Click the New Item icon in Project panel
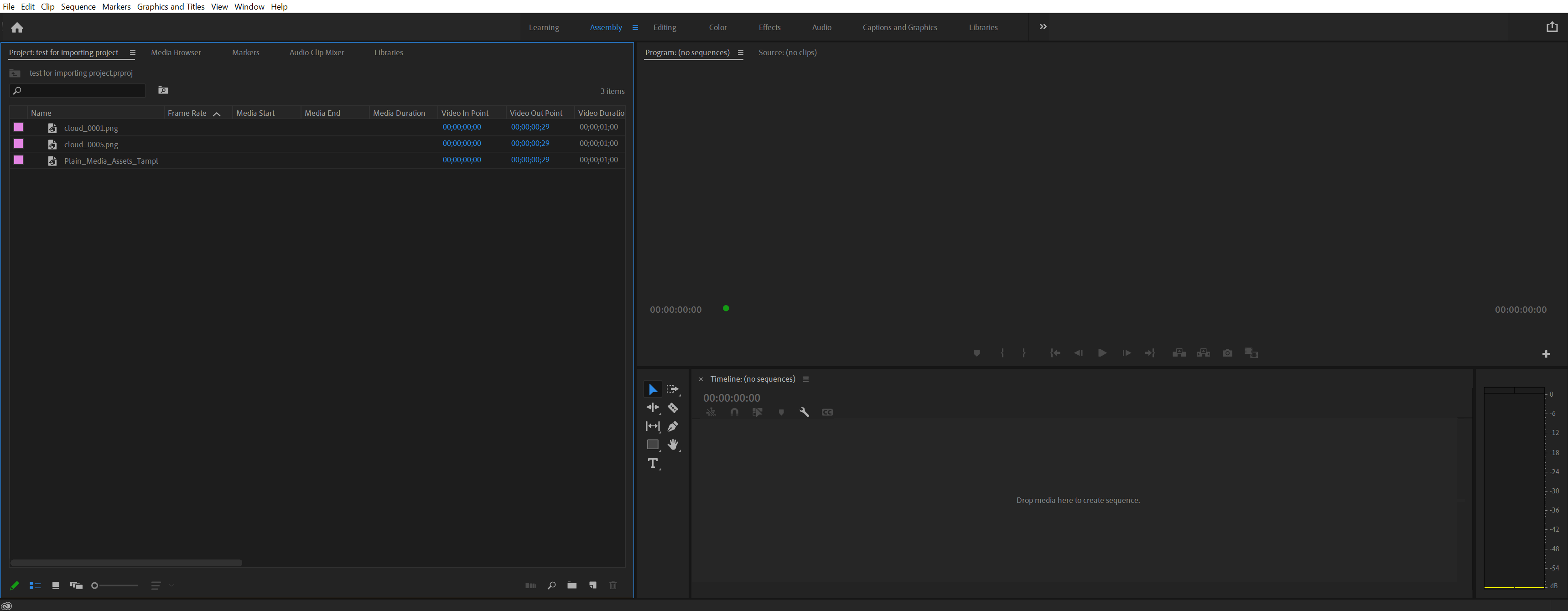The width and height of the screenshot is (1568, 611). tap(593, 585)
